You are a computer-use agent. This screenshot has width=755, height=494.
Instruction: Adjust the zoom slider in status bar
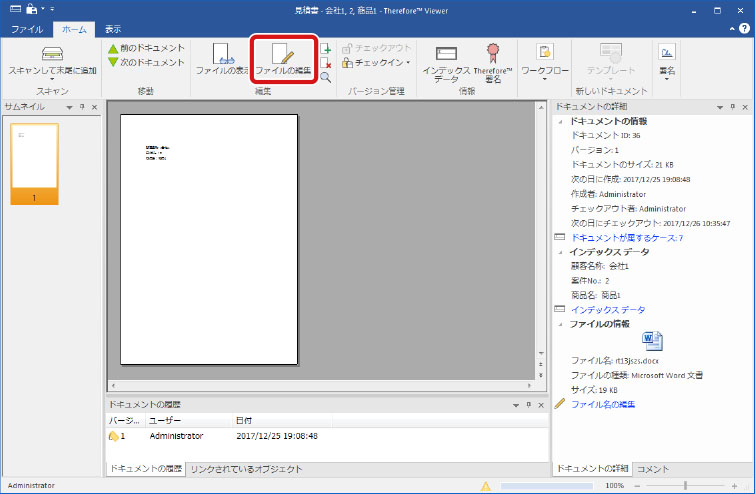pyautogui.click(x=685, y=485)
